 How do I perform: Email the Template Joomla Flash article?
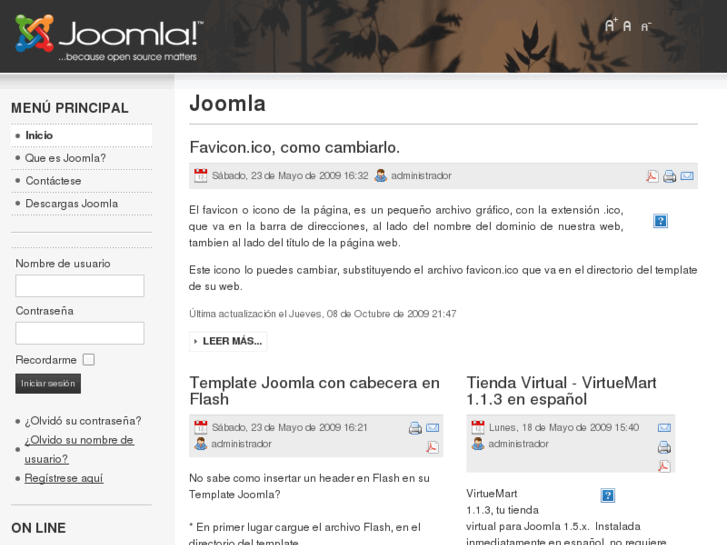click(433, 427)
